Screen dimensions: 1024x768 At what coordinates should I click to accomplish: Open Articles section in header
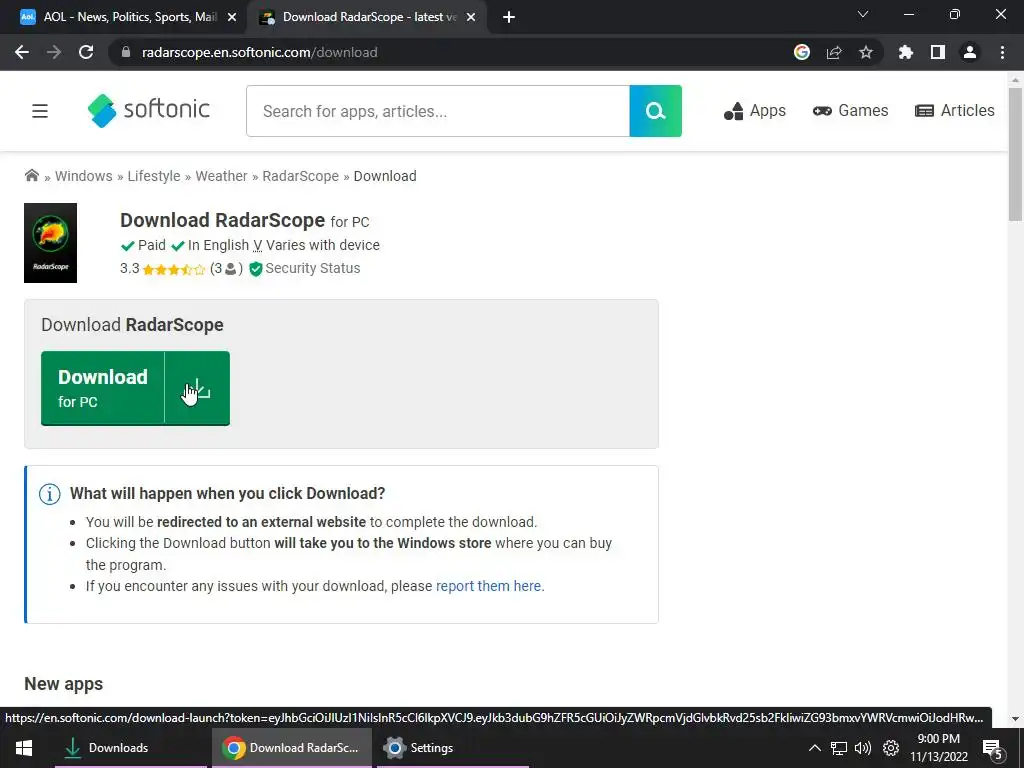coord(955,111)
